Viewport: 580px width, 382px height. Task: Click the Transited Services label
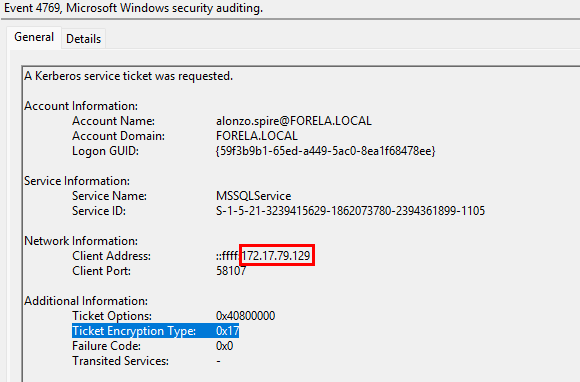coord(120,361)
